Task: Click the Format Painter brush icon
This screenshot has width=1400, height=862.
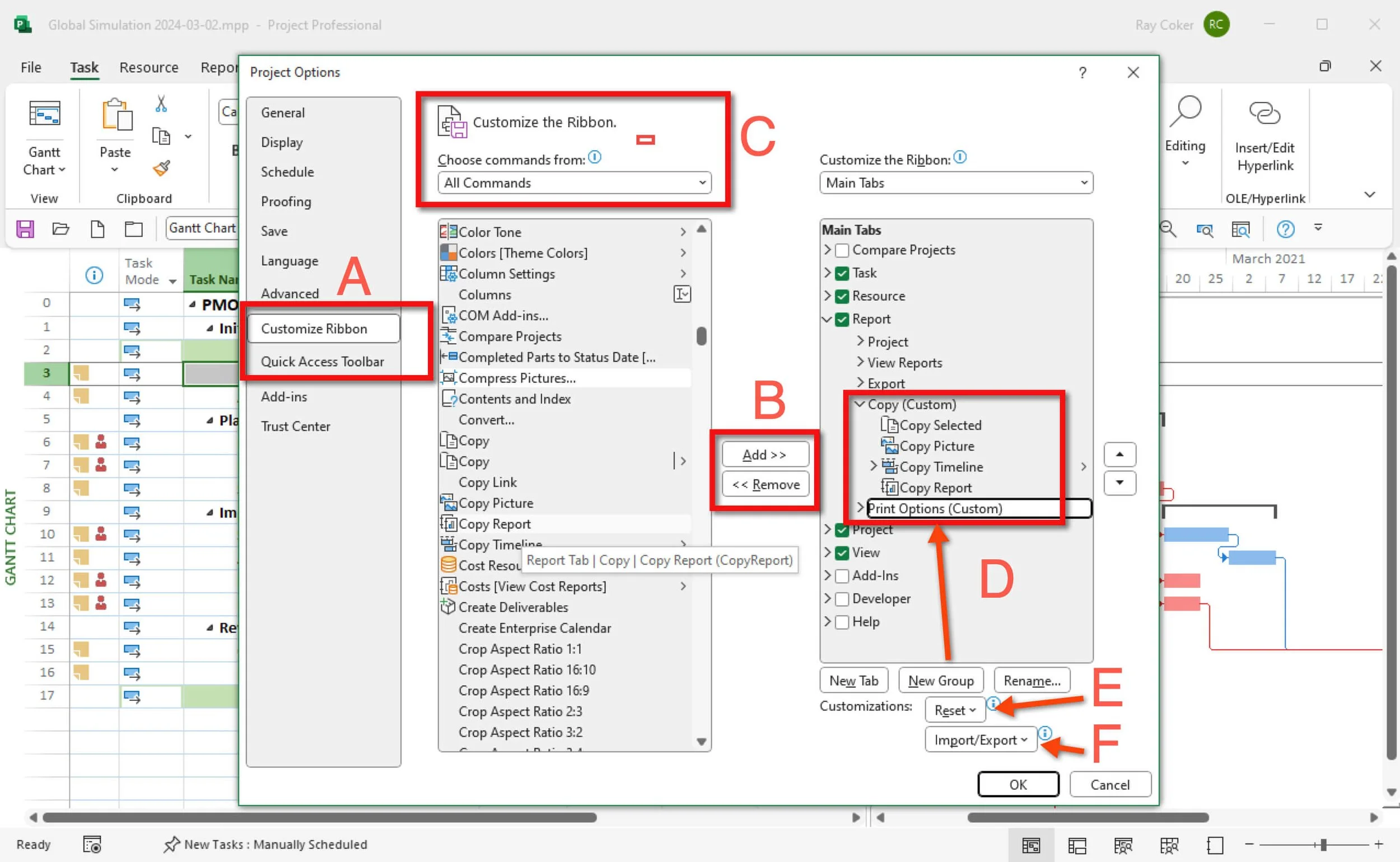Action: tap(161, 168)
